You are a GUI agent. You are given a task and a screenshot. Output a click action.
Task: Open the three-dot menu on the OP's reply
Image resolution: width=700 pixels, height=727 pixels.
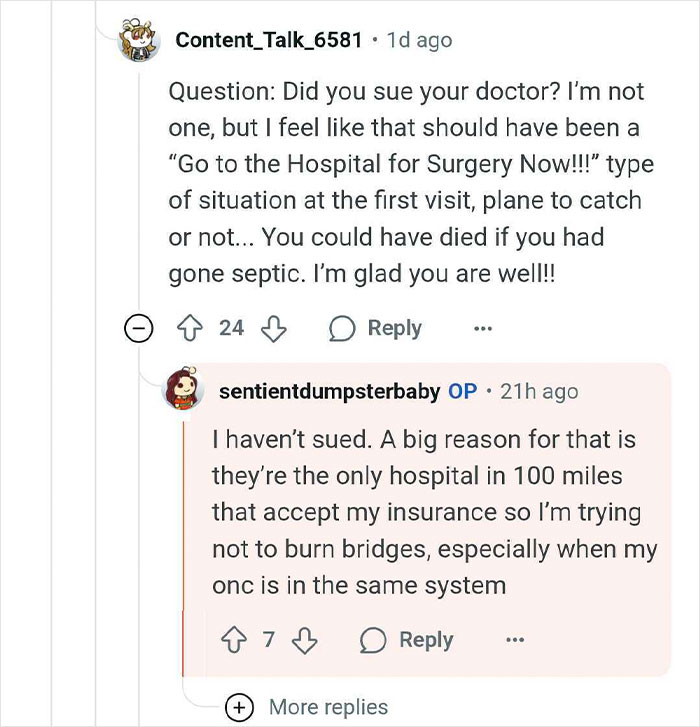pyautogui.click(x=515, y=641)
